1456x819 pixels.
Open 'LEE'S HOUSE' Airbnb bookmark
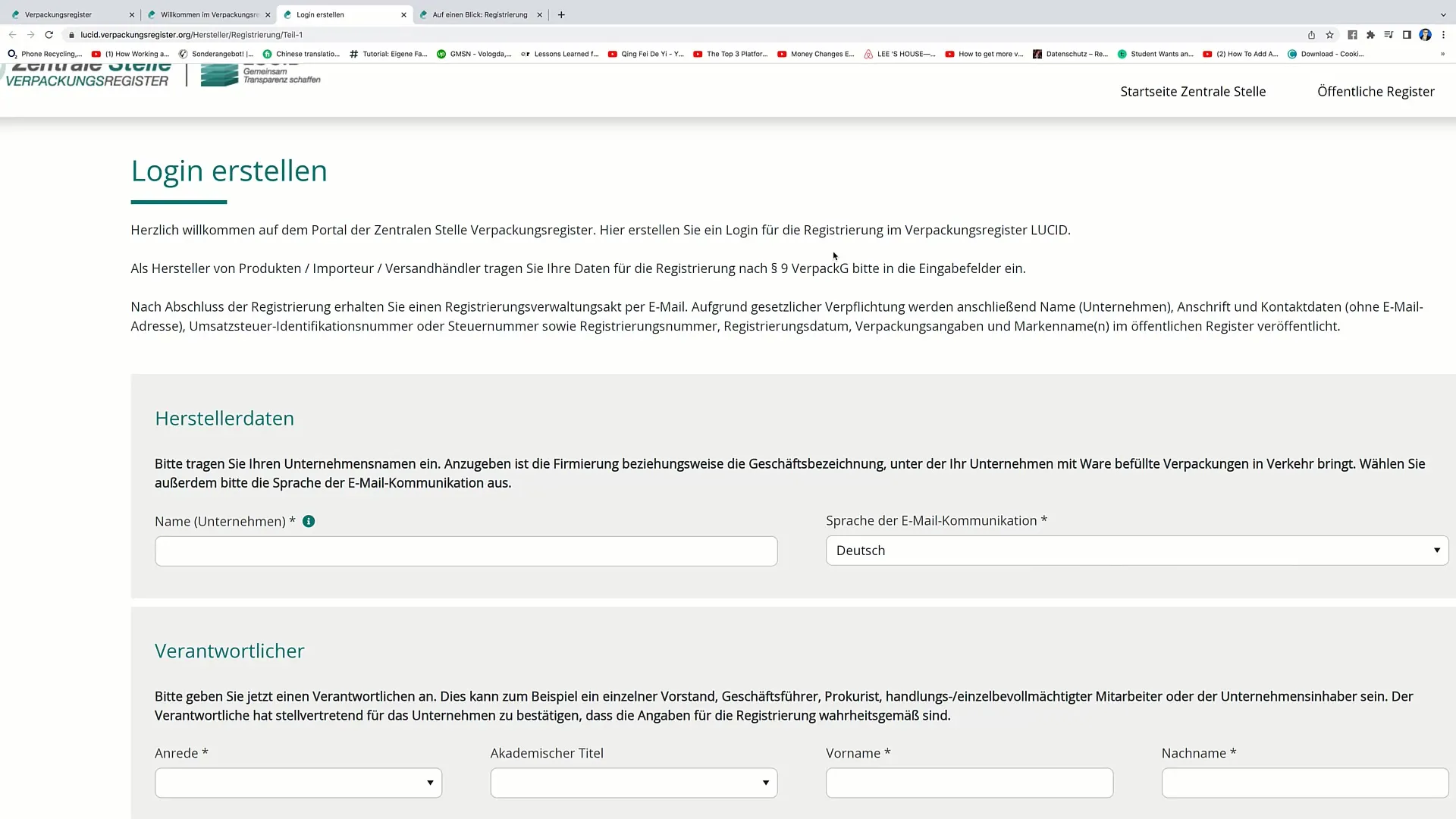(x=900, y=54)
